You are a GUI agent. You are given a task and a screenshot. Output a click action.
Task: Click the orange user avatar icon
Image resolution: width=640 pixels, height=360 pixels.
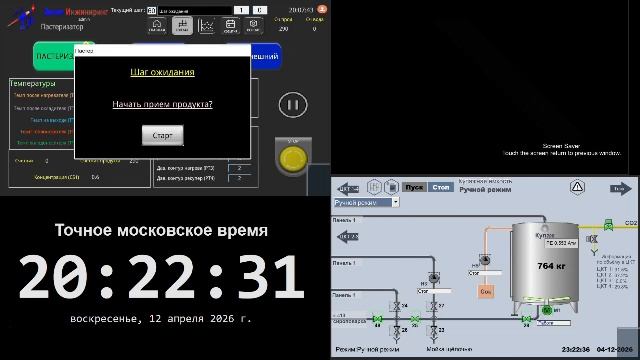[x=322, y=9]
